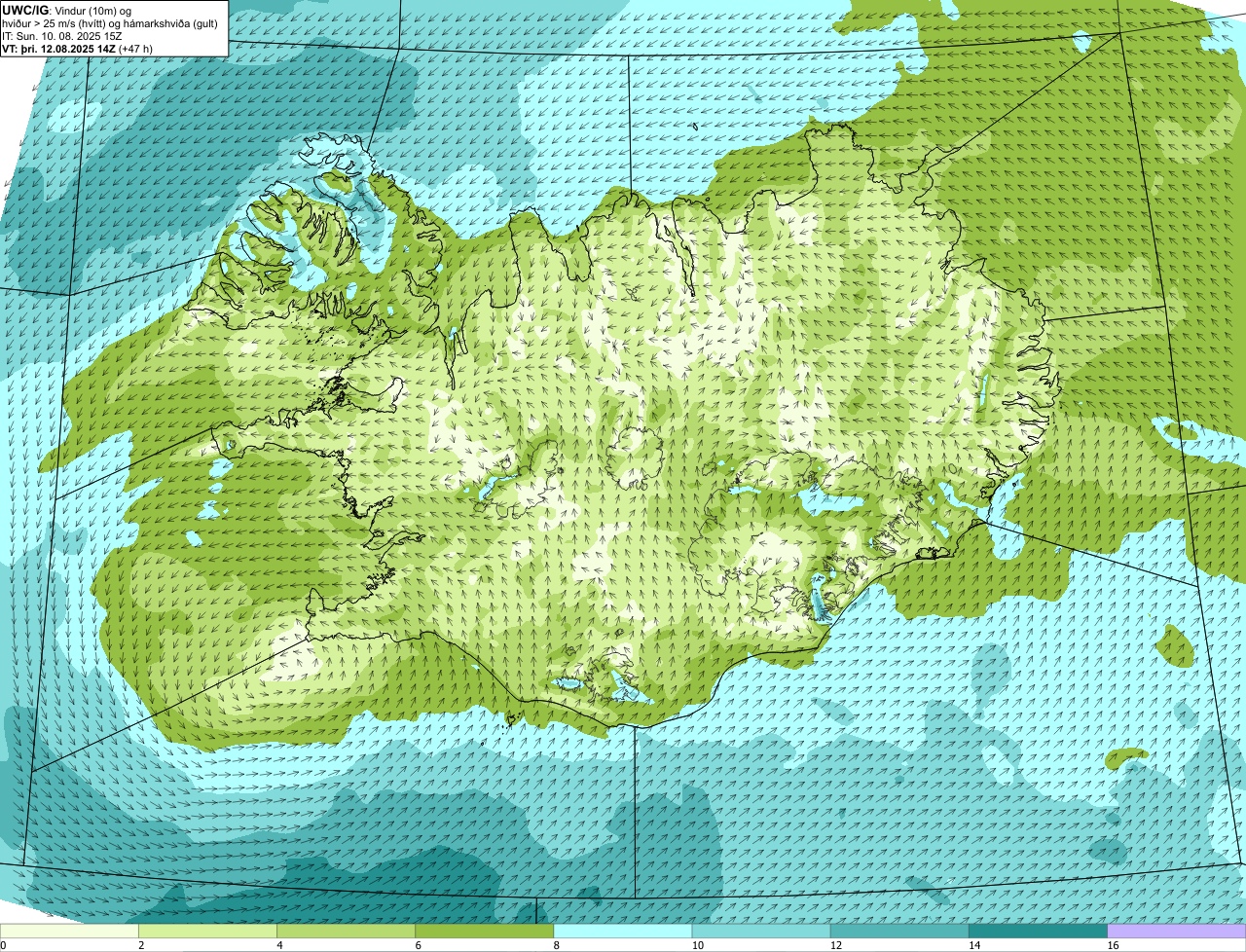Viewport: 1246px width, 952px height.
Task: Click the legend scale label "8"
Action: point(557,945)
